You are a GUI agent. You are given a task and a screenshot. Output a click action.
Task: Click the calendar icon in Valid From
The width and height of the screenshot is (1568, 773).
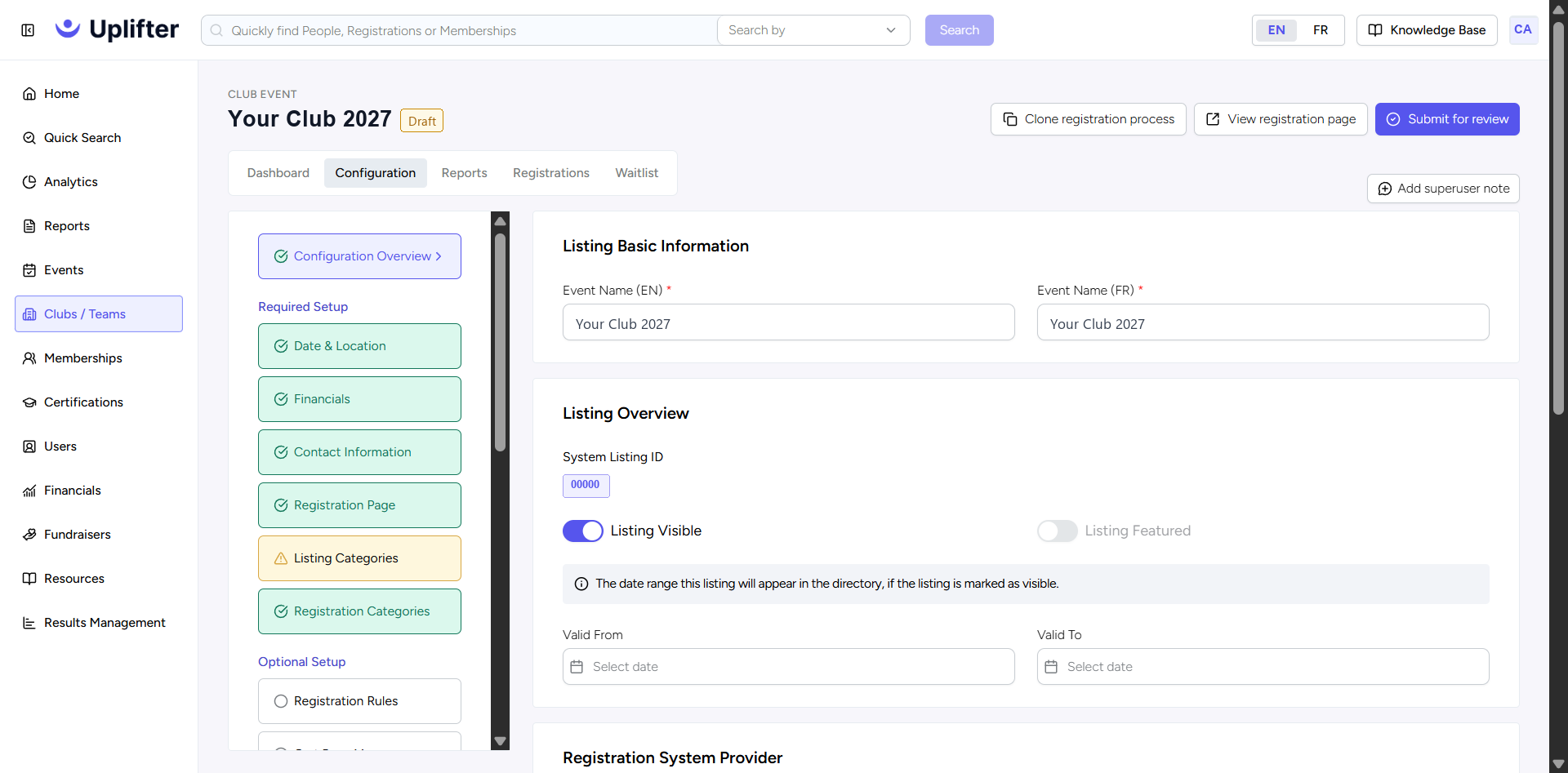pyautogui.click(x=577, y=667)
